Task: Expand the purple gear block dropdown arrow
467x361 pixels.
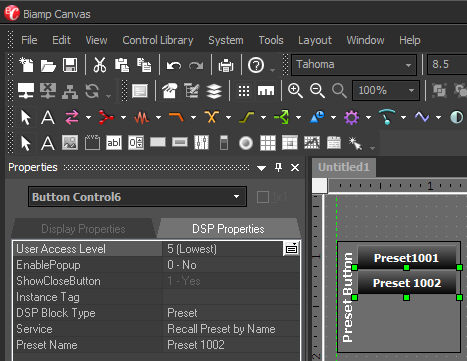Action: click(x=368, y=117)
